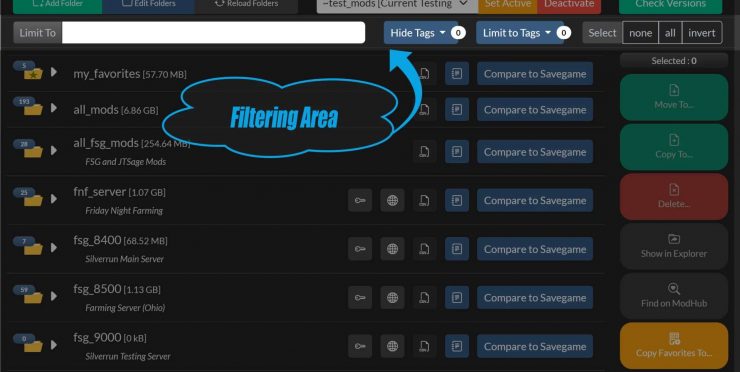Expand the fsg_8400 folder arrow

click(x=54, y=247)
